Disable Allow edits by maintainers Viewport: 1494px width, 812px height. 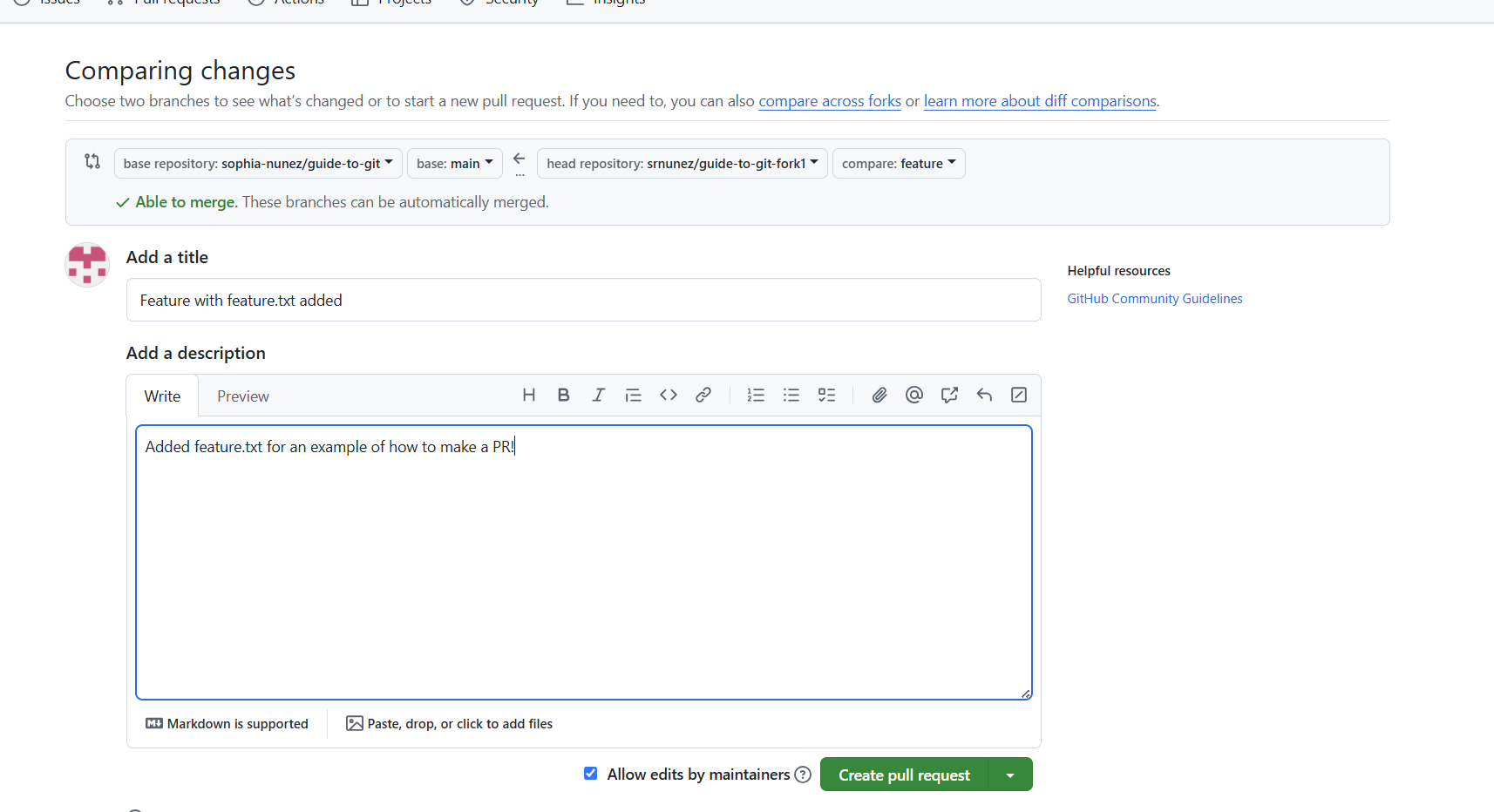point(590,774)
